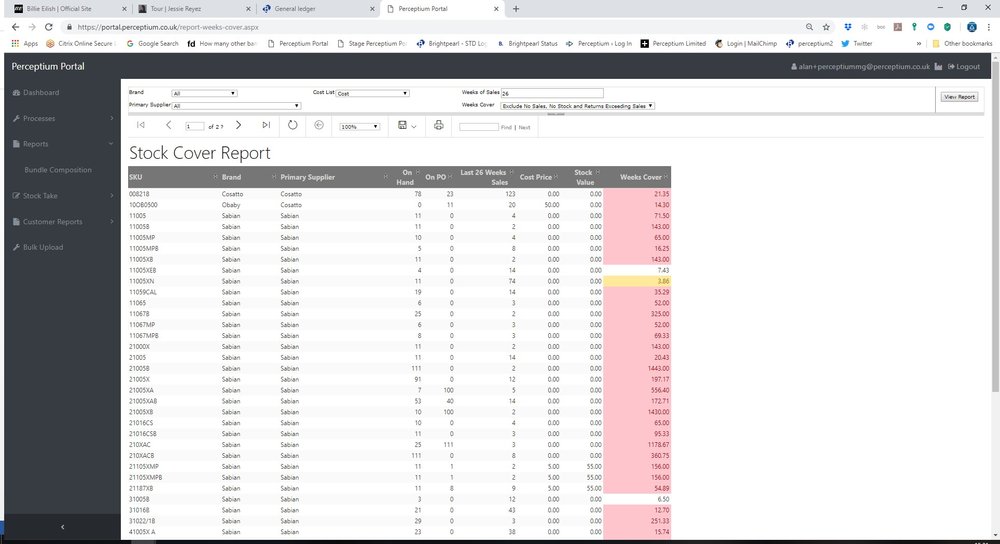Image resolution: width=1000 pixels, height=544 pixels.
Task: Change the zoom level 100% dropdown
Action: pos(360,127)
